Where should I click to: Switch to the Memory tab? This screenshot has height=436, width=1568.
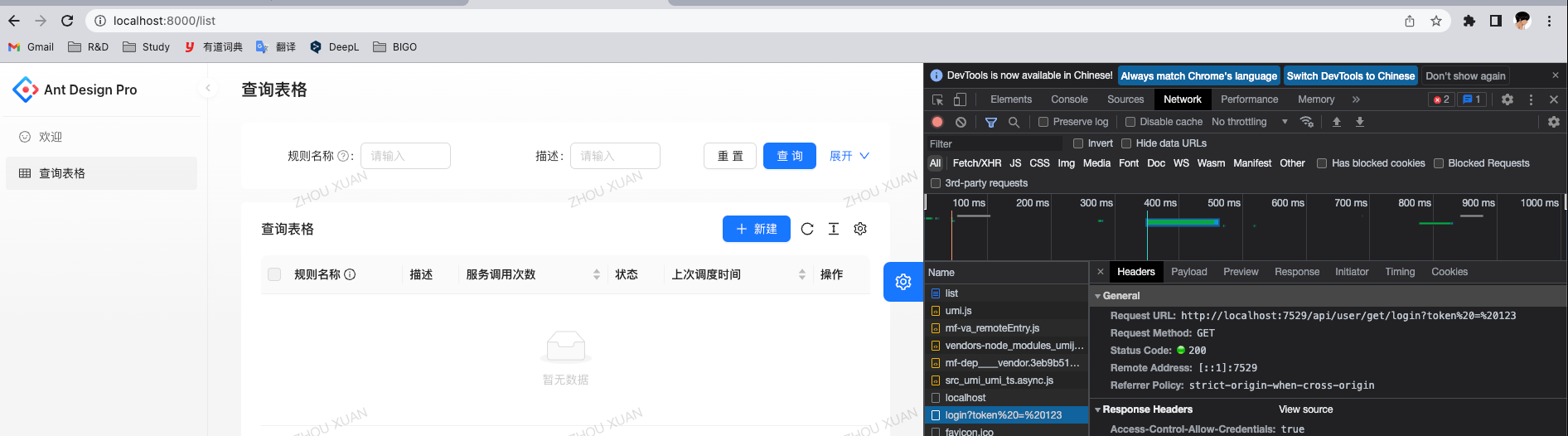pyautogui.click(x=1316, y=99)
